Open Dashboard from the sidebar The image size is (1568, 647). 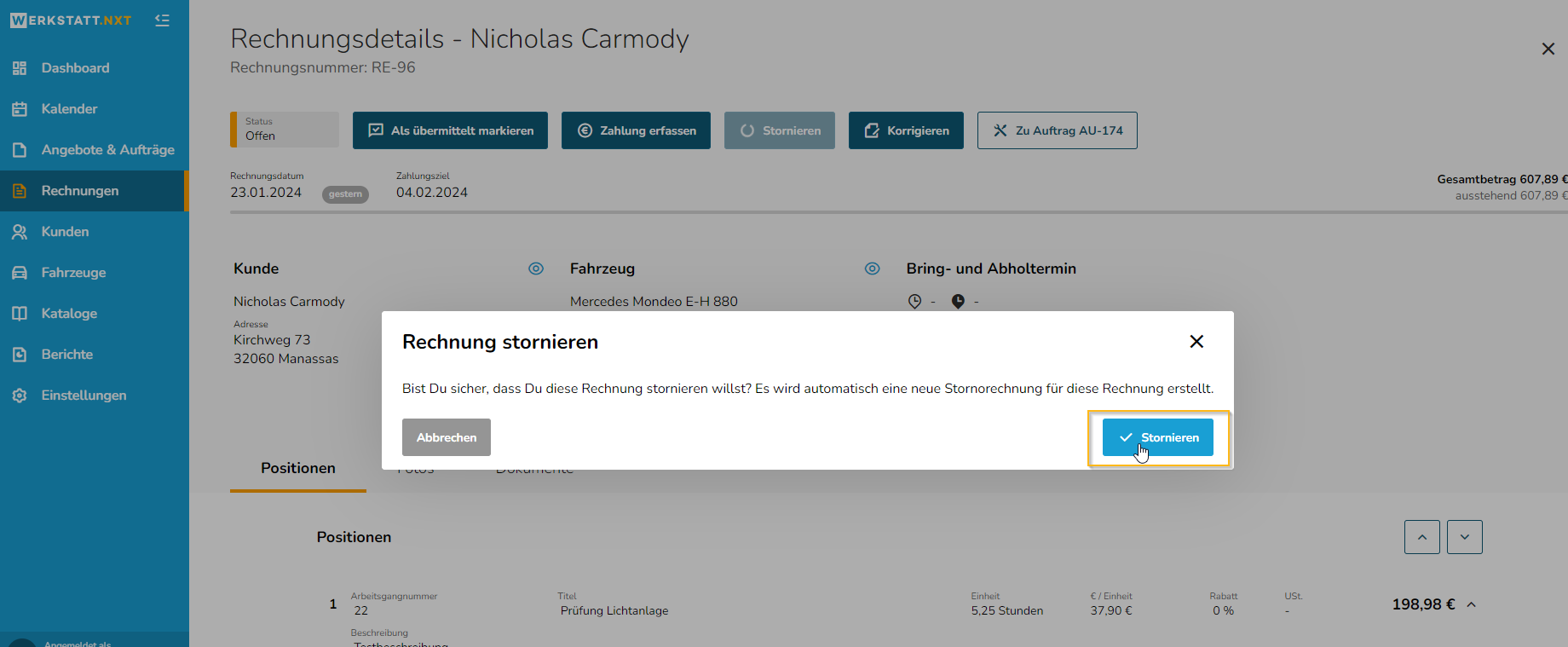(x=75, y=68)
